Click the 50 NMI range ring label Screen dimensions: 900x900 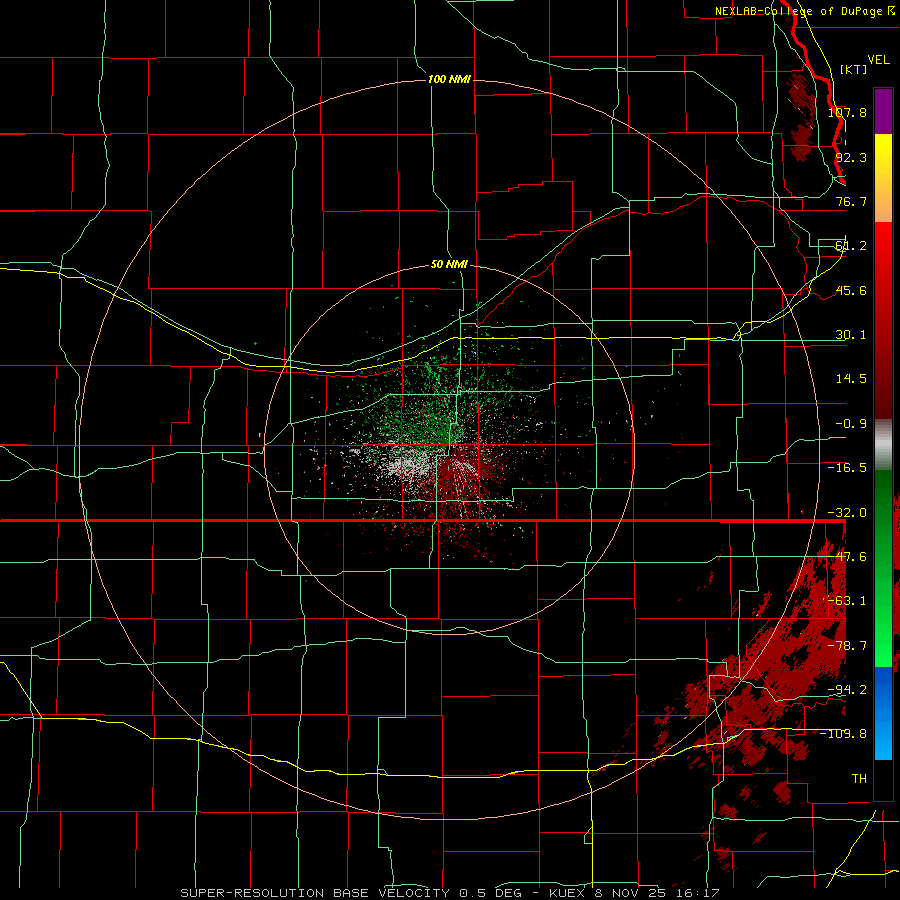449,265
